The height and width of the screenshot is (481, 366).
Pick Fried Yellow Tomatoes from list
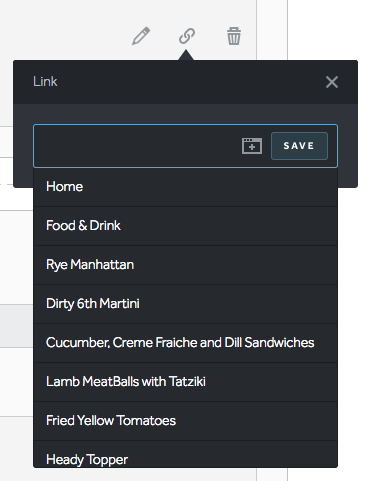click(x=185, y=421)
